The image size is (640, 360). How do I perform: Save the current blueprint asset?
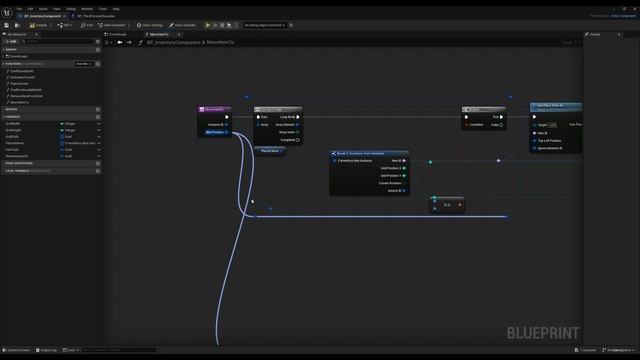(x=7, y=25)
